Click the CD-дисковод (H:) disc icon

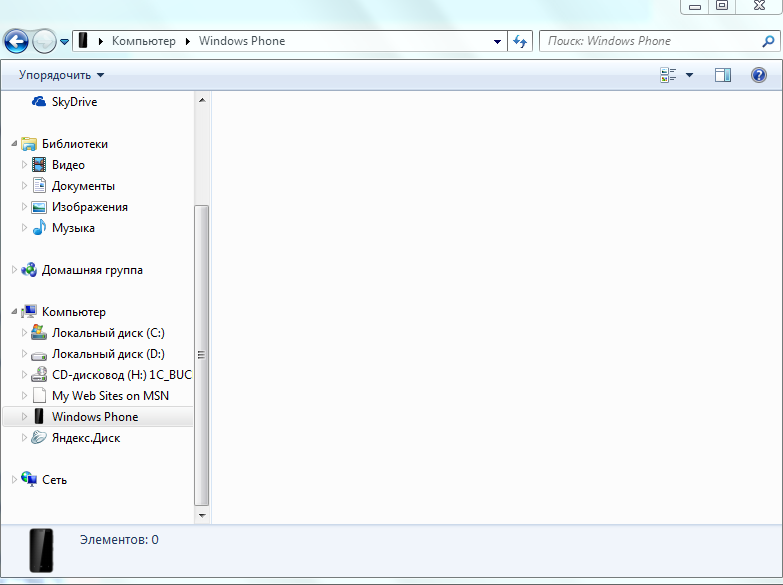pos(39,374)
